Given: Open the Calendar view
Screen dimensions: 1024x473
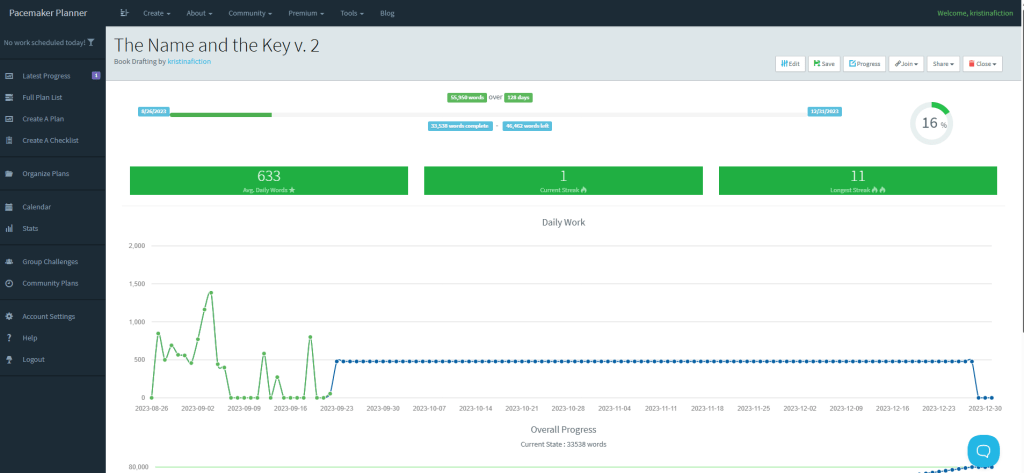Looking at the screenshot, I should coord(36,207).
